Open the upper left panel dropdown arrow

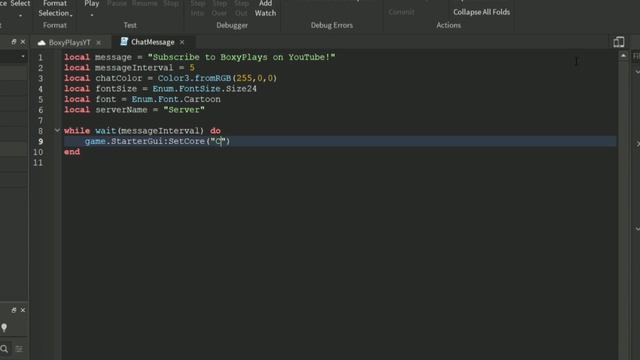pos(23,56)
